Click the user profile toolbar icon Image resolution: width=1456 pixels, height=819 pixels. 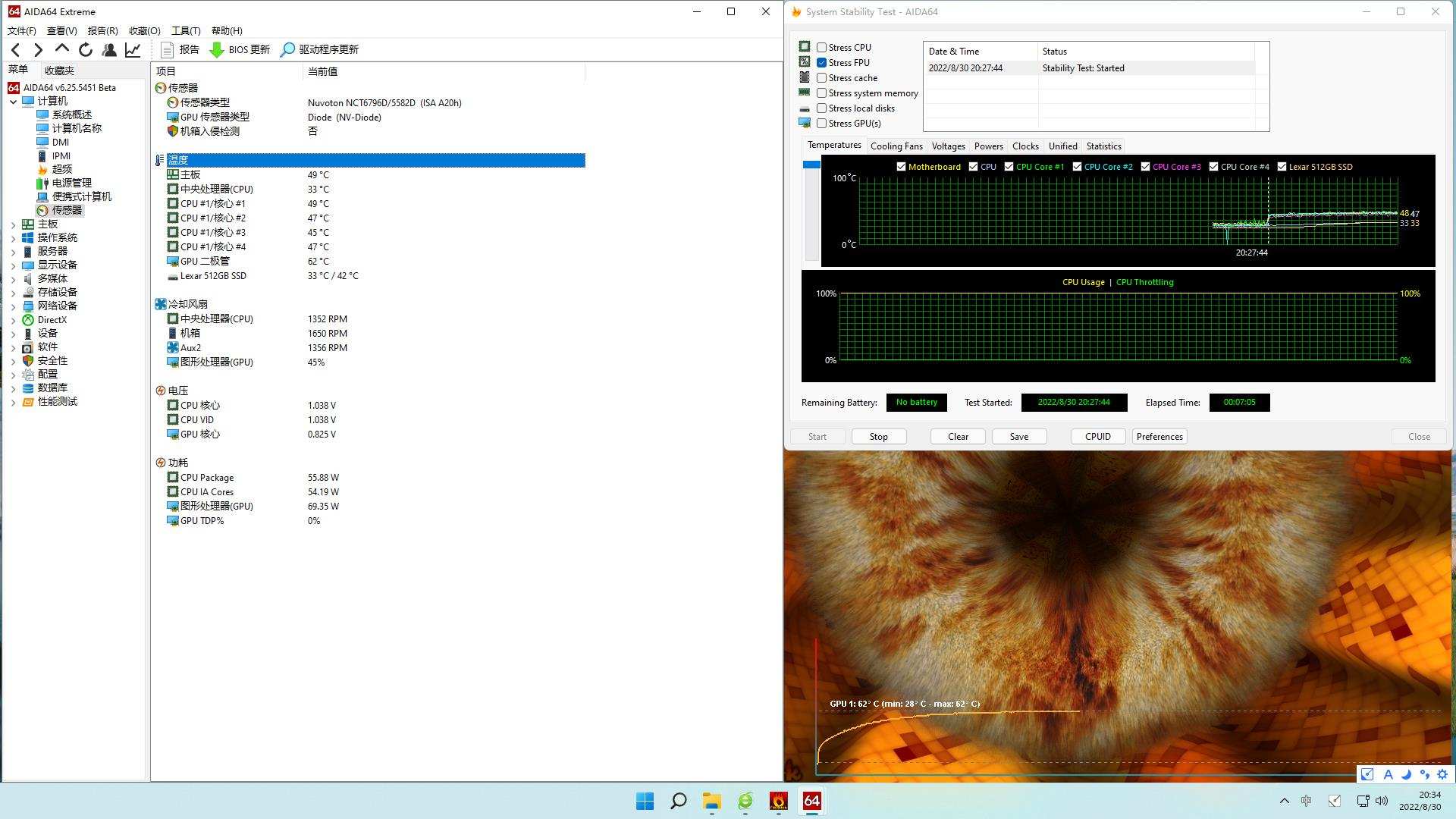[x=109, y=50]
